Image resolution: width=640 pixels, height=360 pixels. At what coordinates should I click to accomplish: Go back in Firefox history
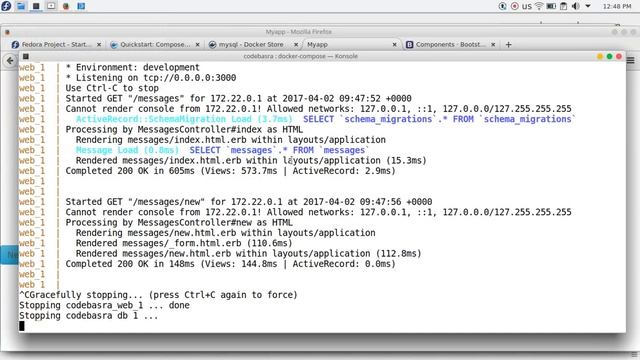pyautogui.click(x=10, y=61)
